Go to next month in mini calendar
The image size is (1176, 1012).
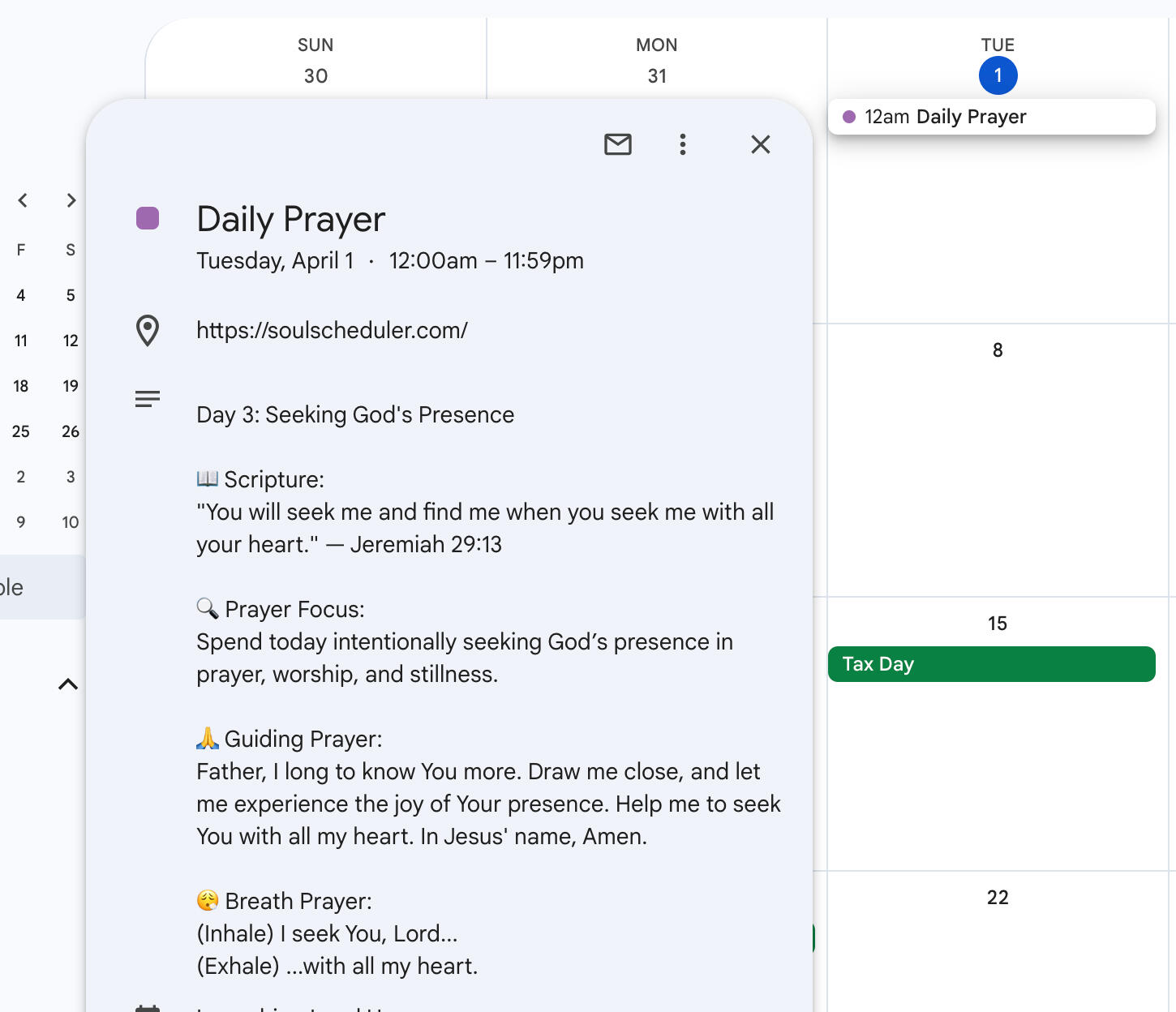[71, 200]
